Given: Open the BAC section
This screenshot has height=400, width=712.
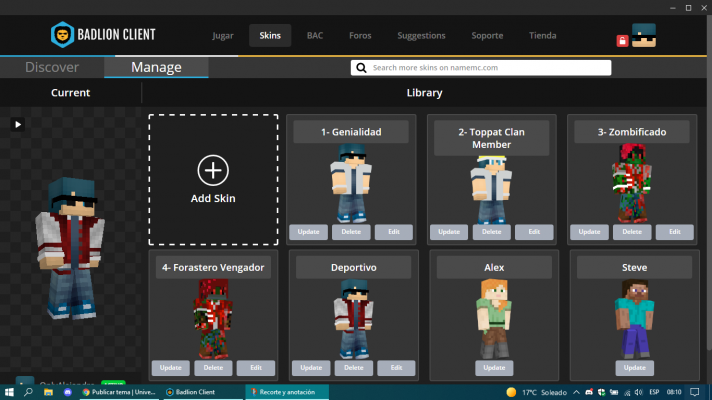Looking at the screenshot, I should pos(315,36).
